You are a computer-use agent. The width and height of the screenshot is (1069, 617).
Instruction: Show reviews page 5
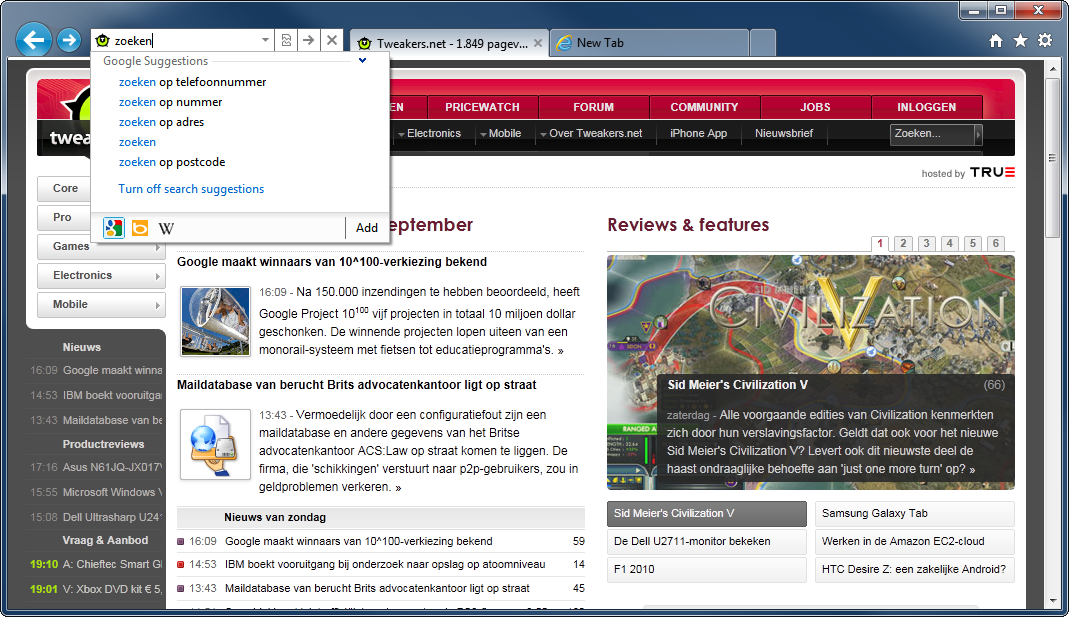click(973, 243)
